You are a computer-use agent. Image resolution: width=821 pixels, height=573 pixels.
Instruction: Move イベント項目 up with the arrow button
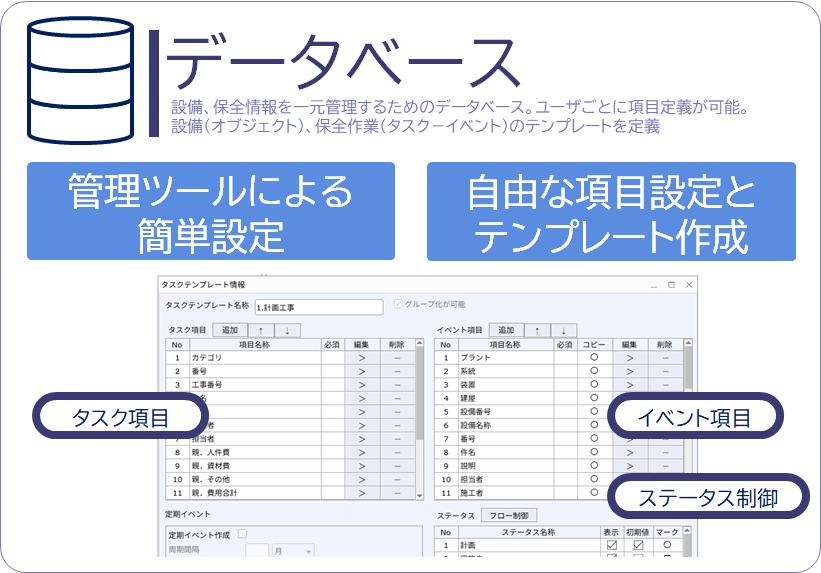(537, 330)
